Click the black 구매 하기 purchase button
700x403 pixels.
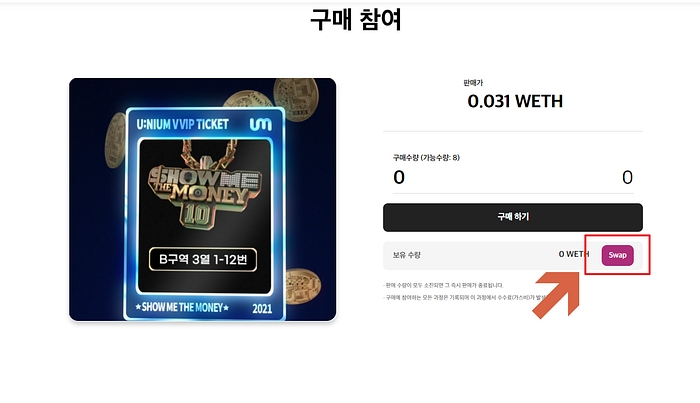click(x=512, y=217)
